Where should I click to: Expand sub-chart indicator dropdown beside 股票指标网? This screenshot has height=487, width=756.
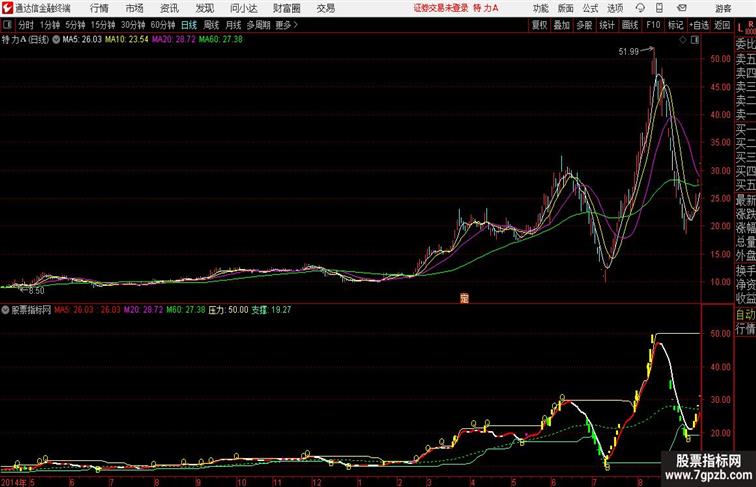[5, 310]
